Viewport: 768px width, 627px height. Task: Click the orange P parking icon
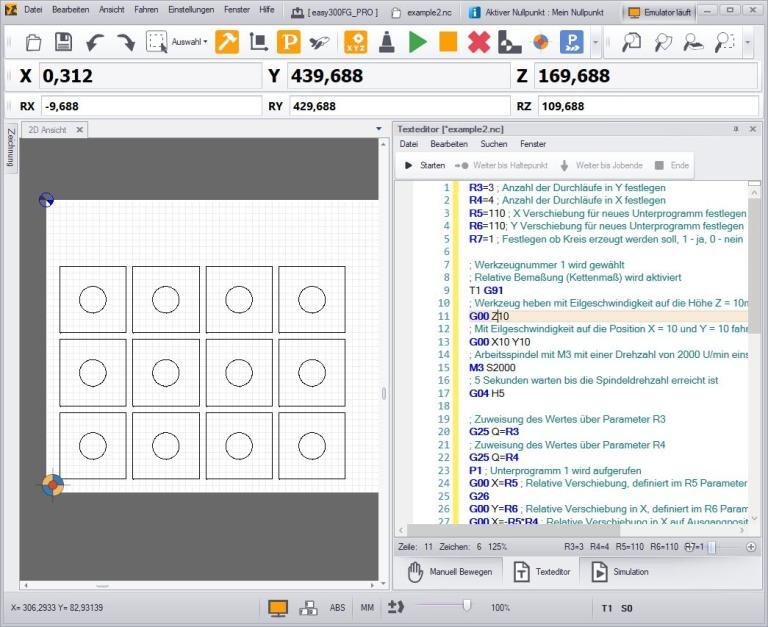point(289,42)
